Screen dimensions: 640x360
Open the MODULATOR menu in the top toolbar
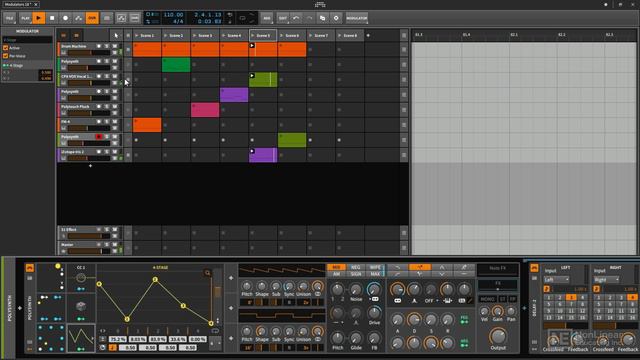click(356, 18)
